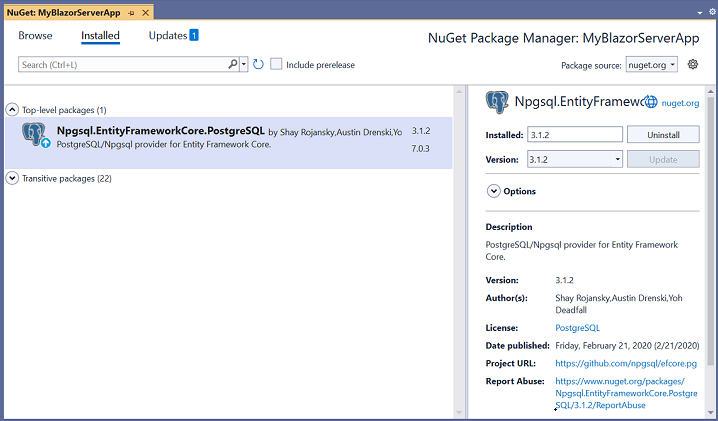Click the Update button

tap(663, 159)
